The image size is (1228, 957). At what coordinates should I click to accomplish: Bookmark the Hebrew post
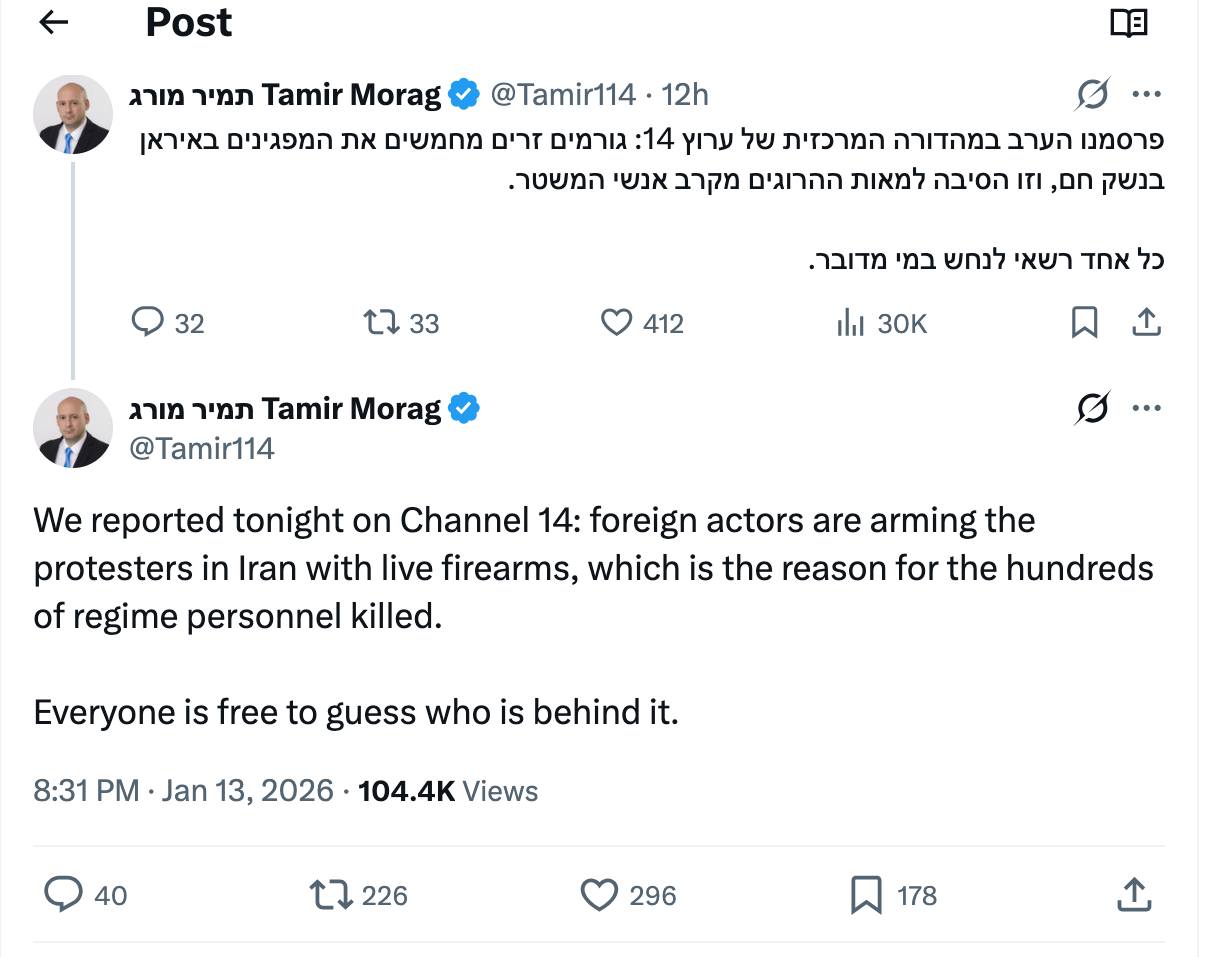(1085, 322)
